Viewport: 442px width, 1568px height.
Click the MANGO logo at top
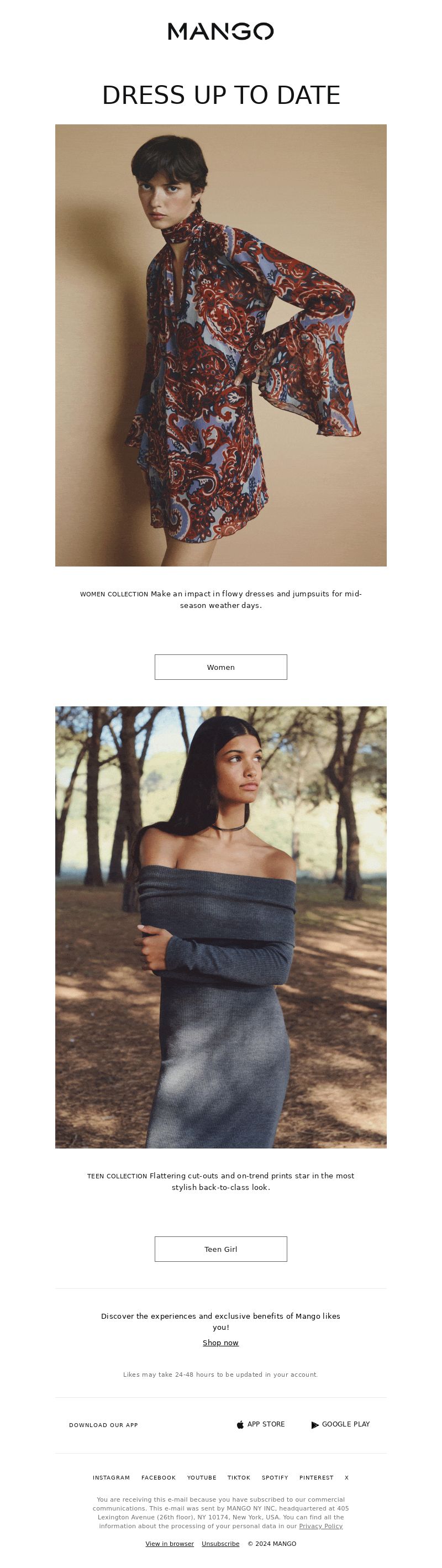[x=220, y=32]
